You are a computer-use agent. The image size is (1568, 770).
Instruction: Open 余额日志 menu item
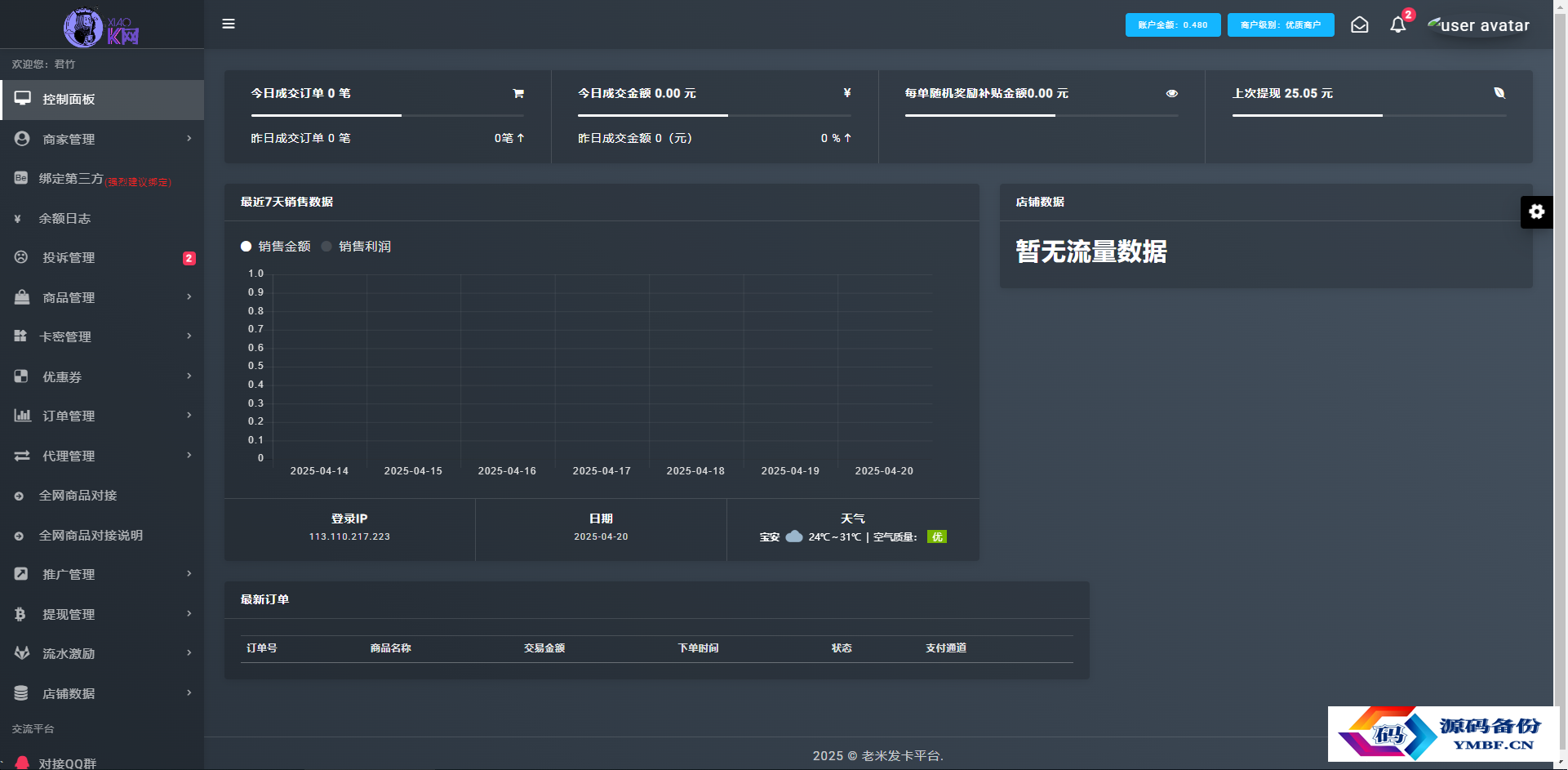[102, 218]
